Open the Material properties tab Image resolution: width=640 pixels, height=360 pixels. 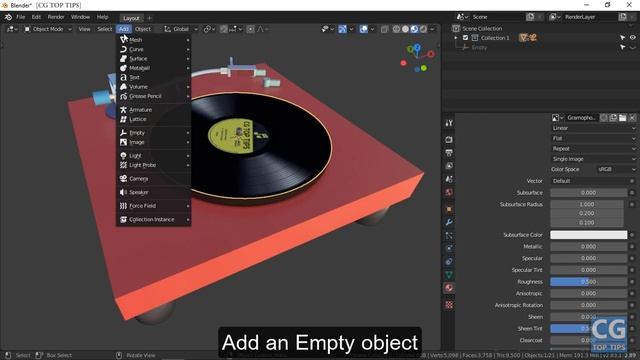tap(449, 288)
